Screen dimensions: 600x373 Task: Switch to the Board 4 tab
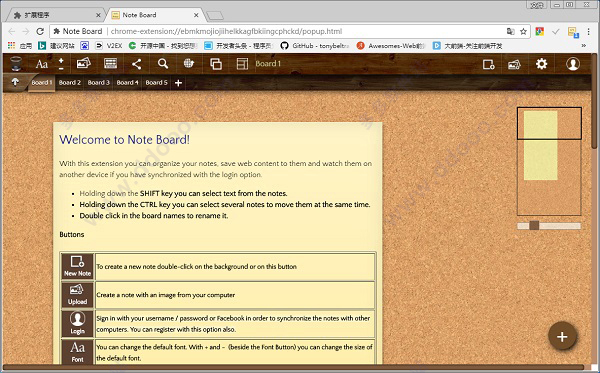pyautogui.click(x=127, y=83)
